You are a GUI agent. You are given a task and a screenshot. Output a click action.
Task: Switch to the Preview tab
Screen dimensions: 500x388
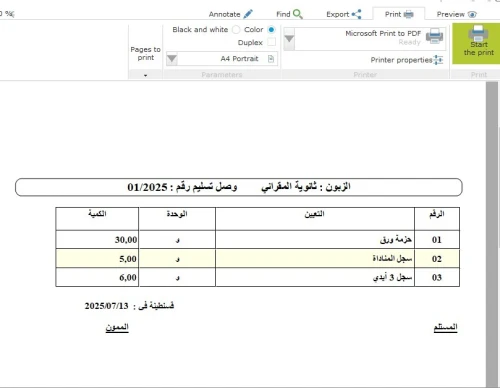pyautogui.click(x=457, y=14)
